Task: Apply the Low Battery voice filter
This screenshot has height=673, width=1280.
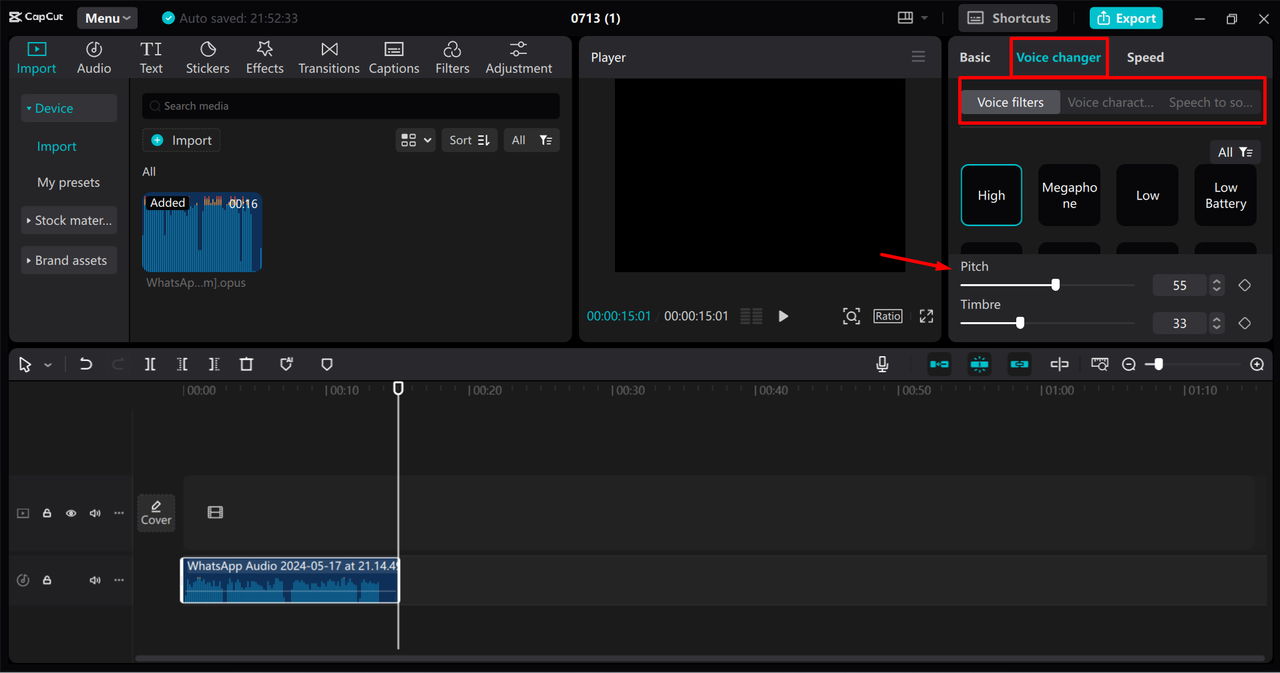Action: 1225,195
